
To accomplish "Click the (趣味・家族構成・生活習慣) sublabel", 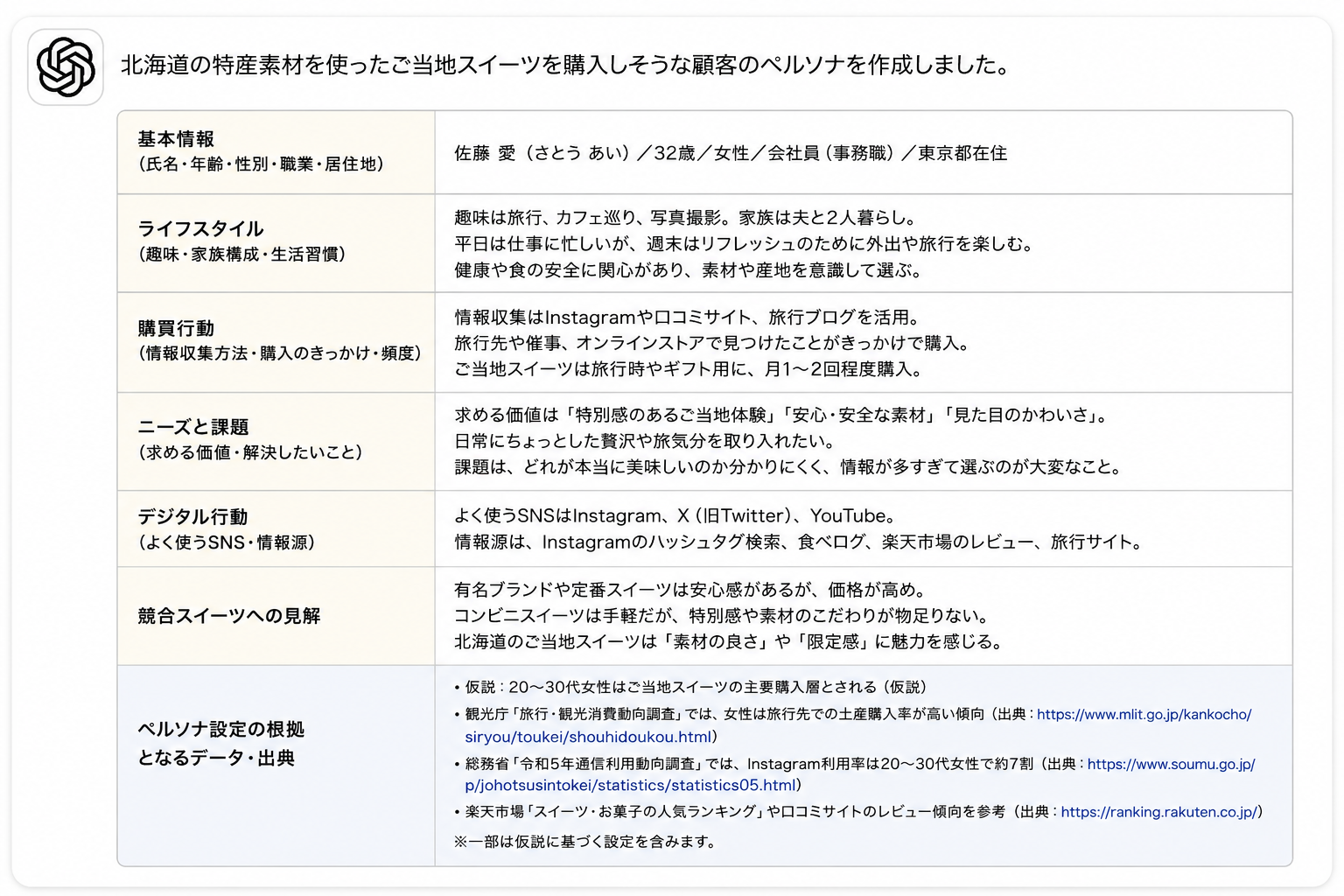I will pos(241,255).
